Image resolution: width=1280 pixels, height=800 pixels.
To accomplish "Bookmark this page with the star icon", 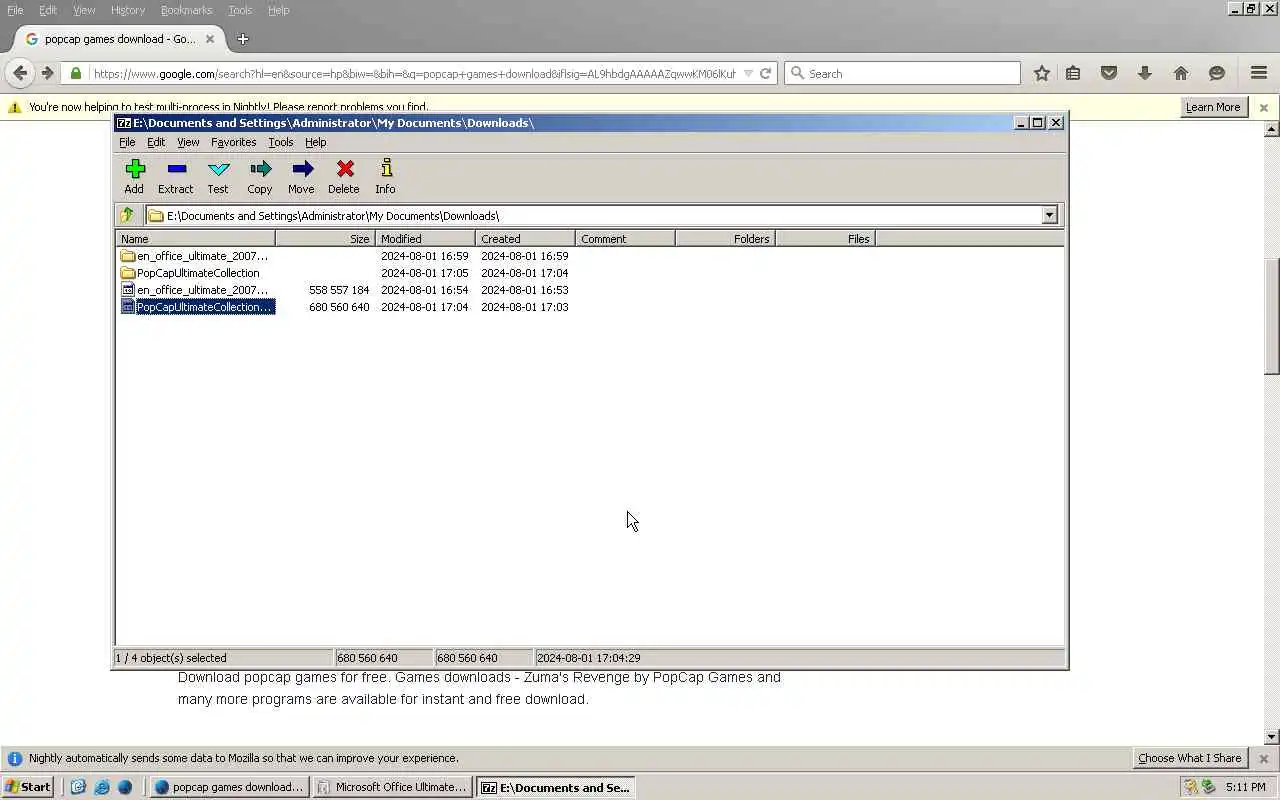I will [x=1042, y=73].
